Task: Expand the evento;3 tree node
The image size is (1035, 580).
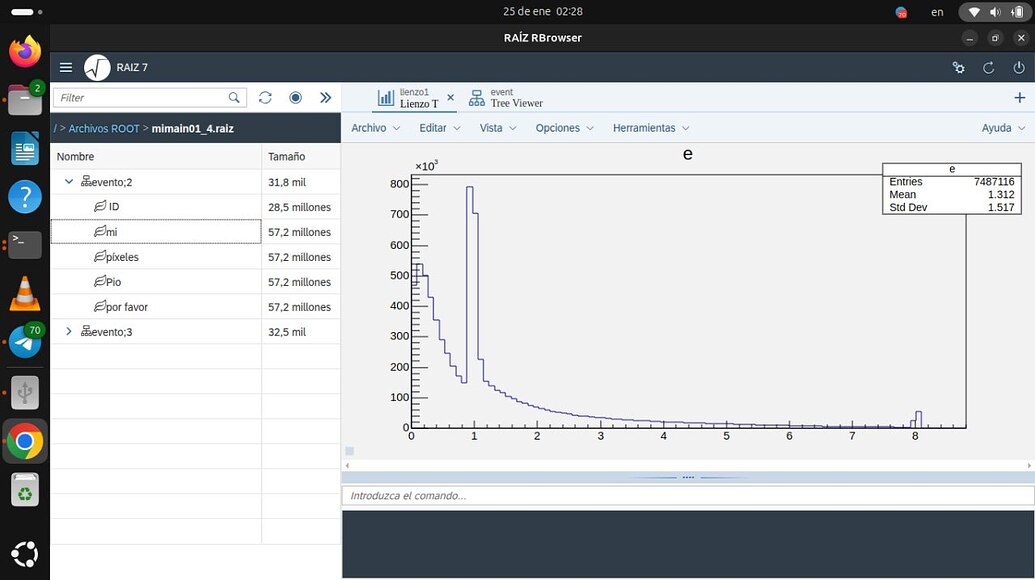Action: point(69,332)
